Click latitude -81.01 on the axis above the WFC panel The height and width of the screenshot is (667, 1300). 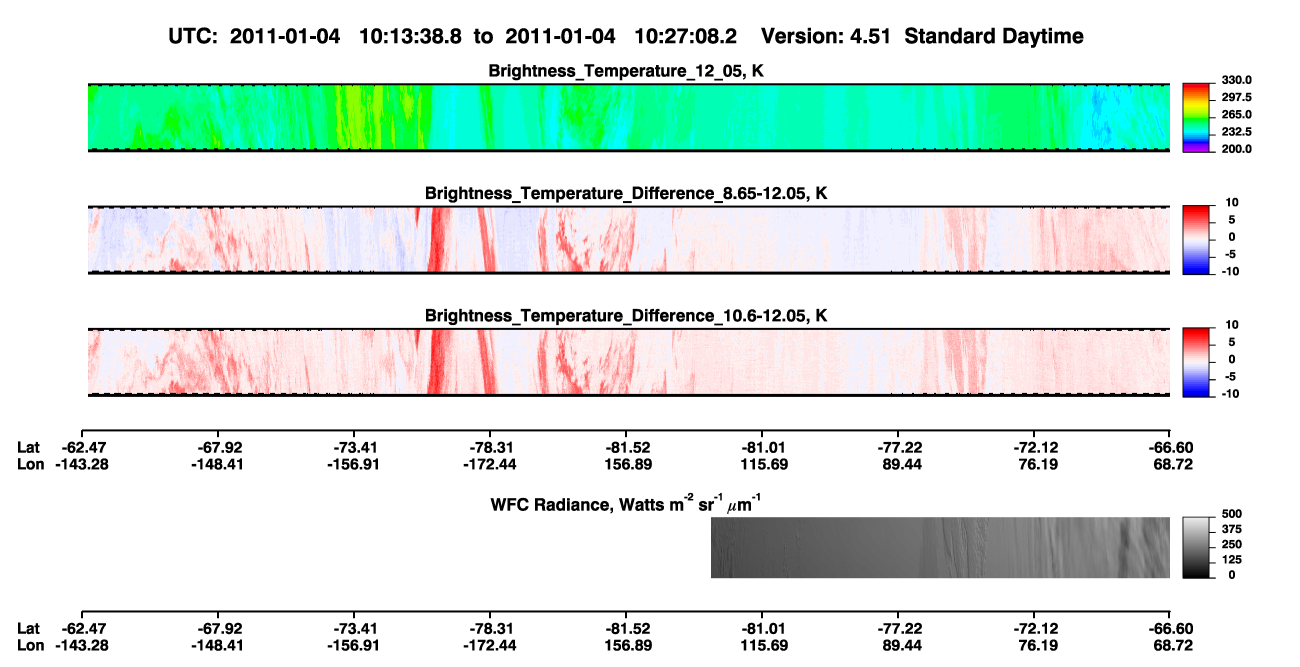763,446
